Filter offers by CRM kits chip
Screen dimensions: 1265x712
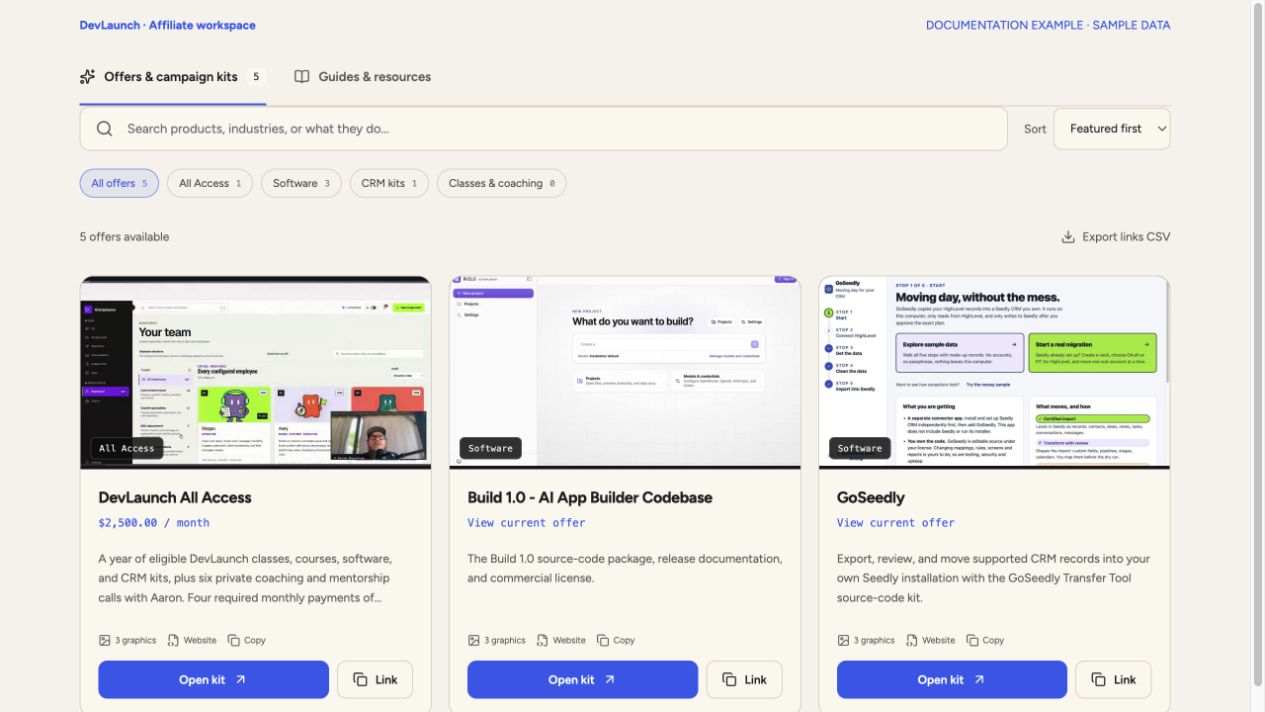389,183
